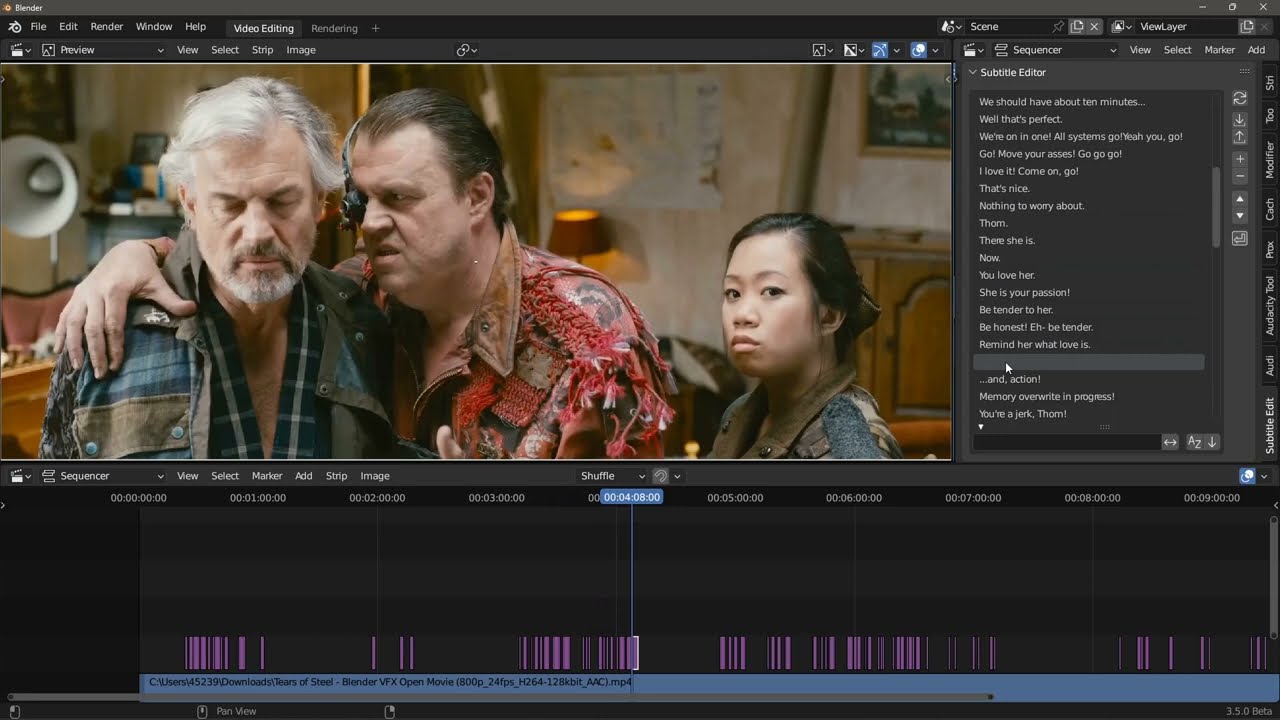Add a new subtitle with the plus icon

[1240, 159]
